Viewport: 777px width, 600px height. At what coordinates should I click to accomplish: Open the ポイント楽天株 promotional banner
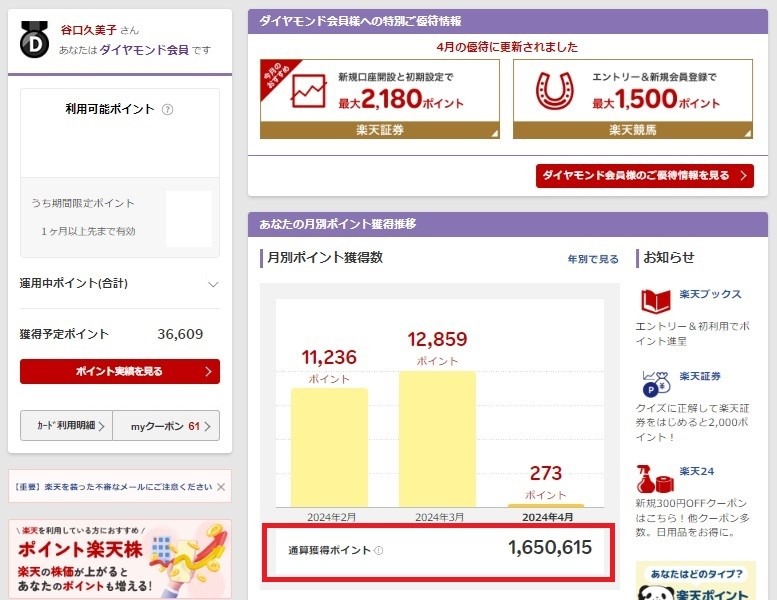pyautogui.click(x=120, y=559)
